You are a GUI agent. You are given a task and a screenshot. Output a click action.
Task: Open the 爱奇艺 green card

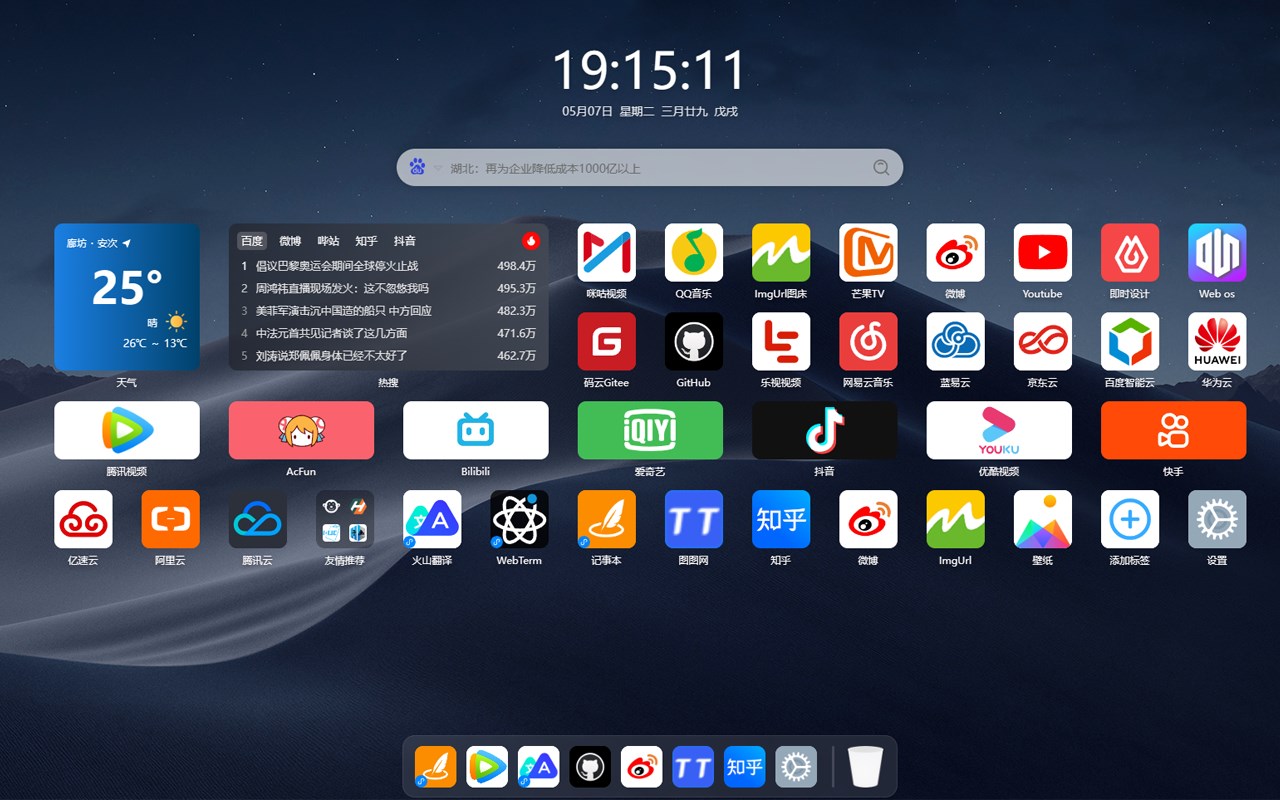click(x=650, y=430)
